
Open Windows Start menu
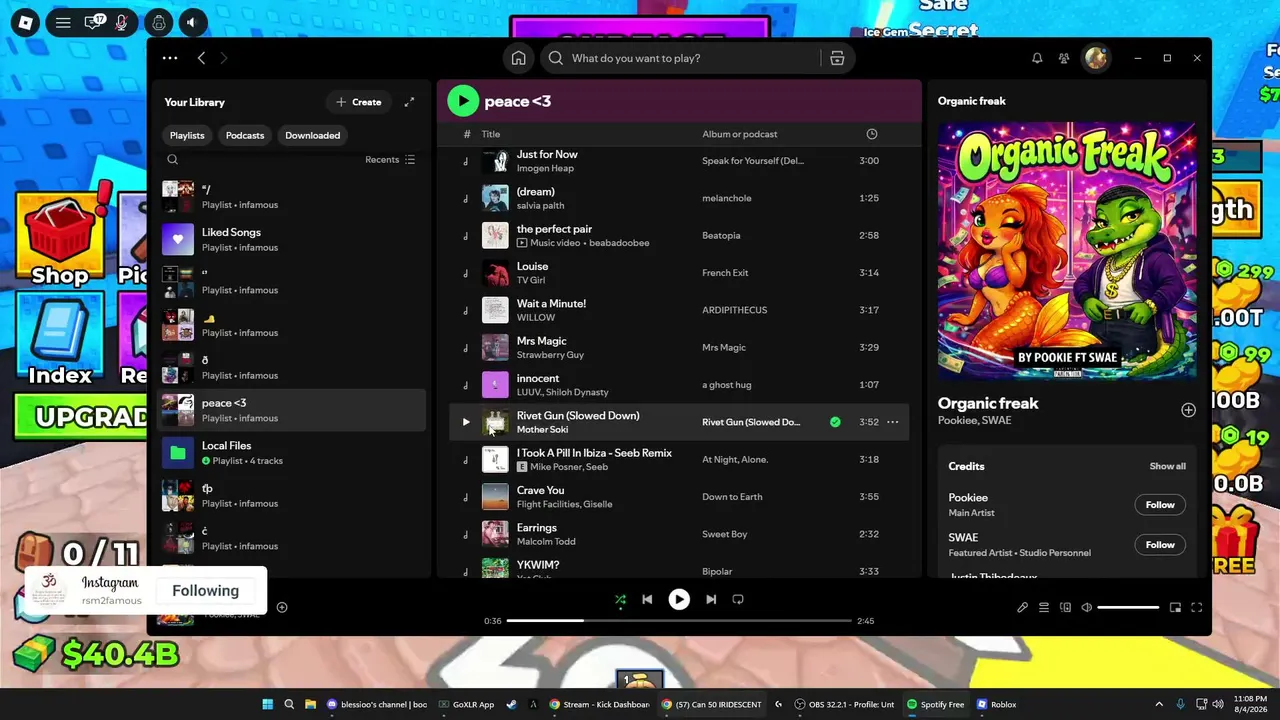[x=268, y=704]
